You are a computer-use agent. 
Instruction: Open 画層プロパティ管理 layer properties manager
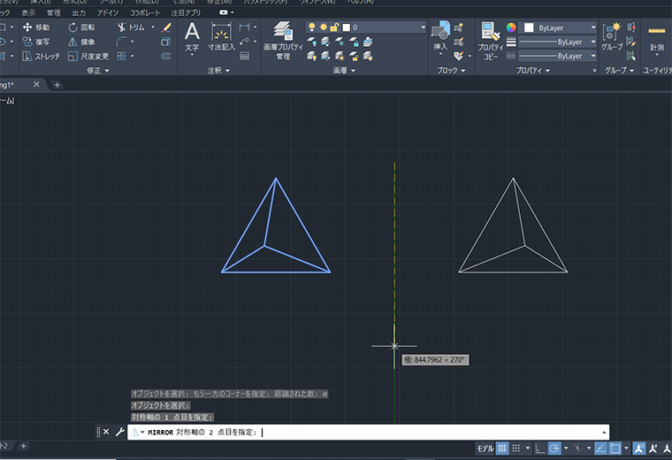(282, 38)
